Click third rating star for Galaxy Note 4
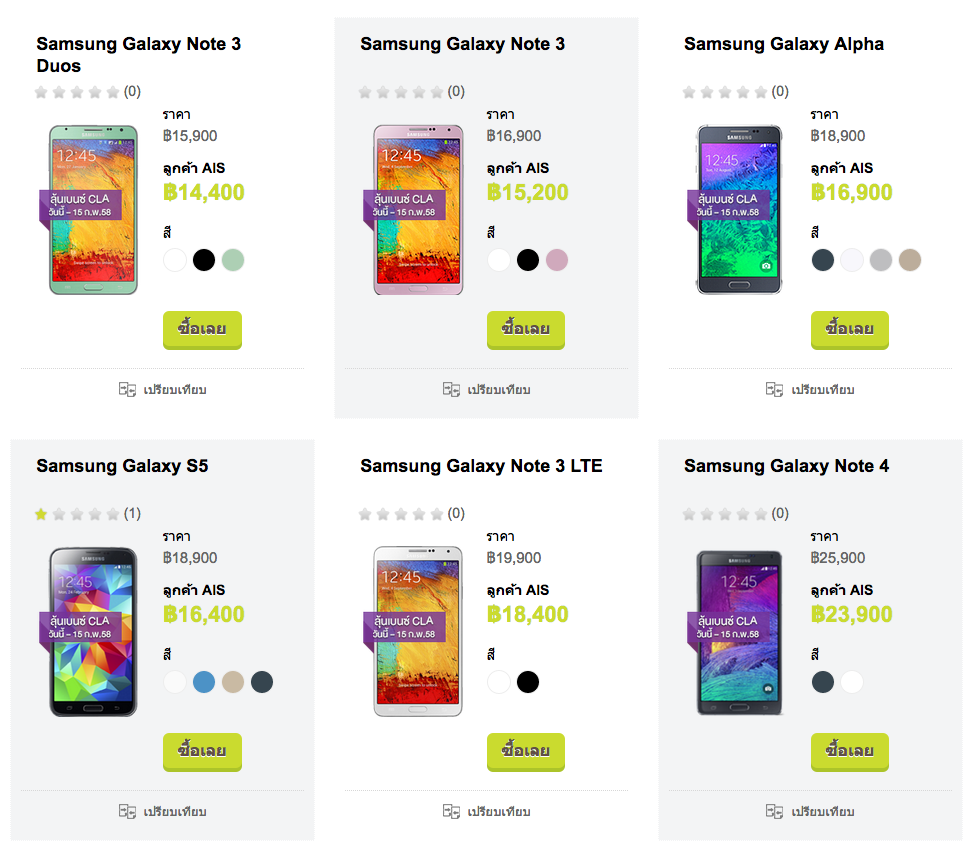The width and height of the screenshot is (976, 853). [x=725, y=514]
